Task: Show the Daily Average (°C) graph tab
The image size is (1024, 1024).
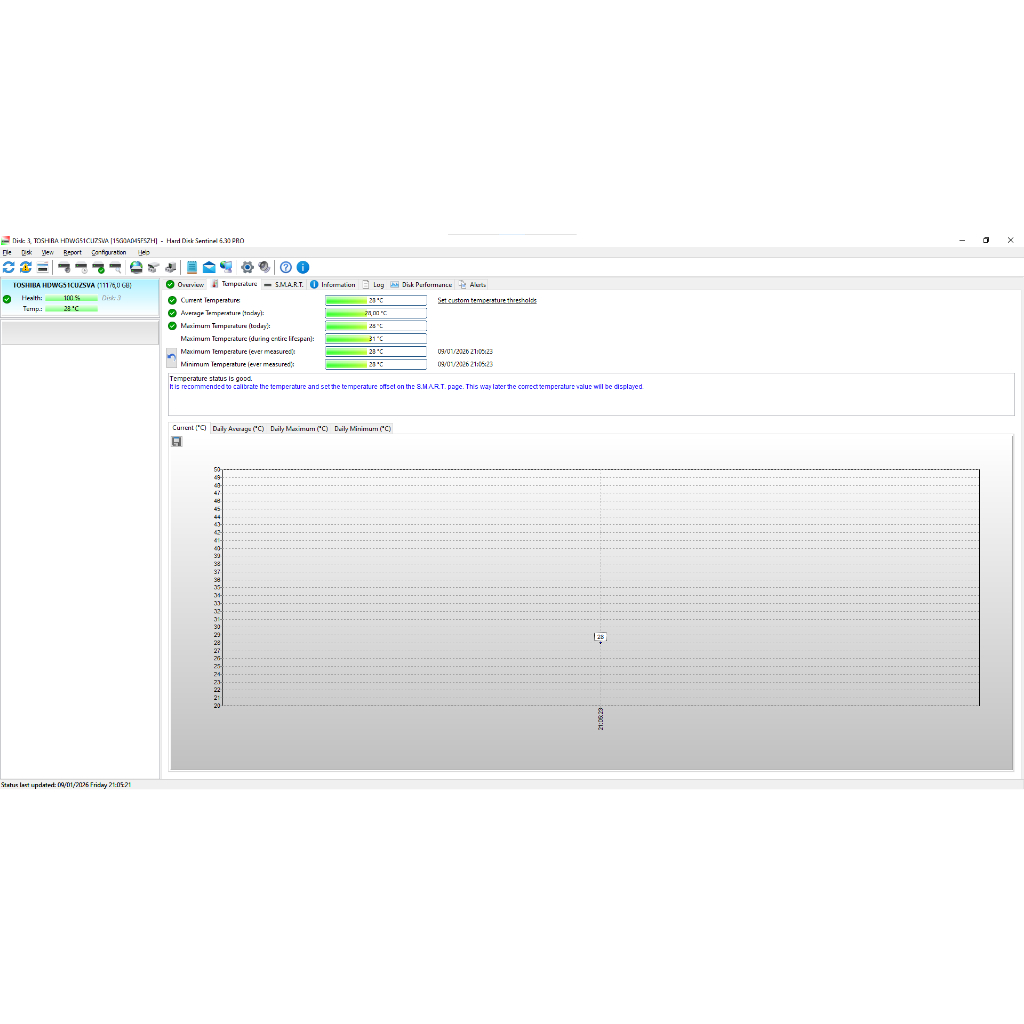Action: coord(238,428)
